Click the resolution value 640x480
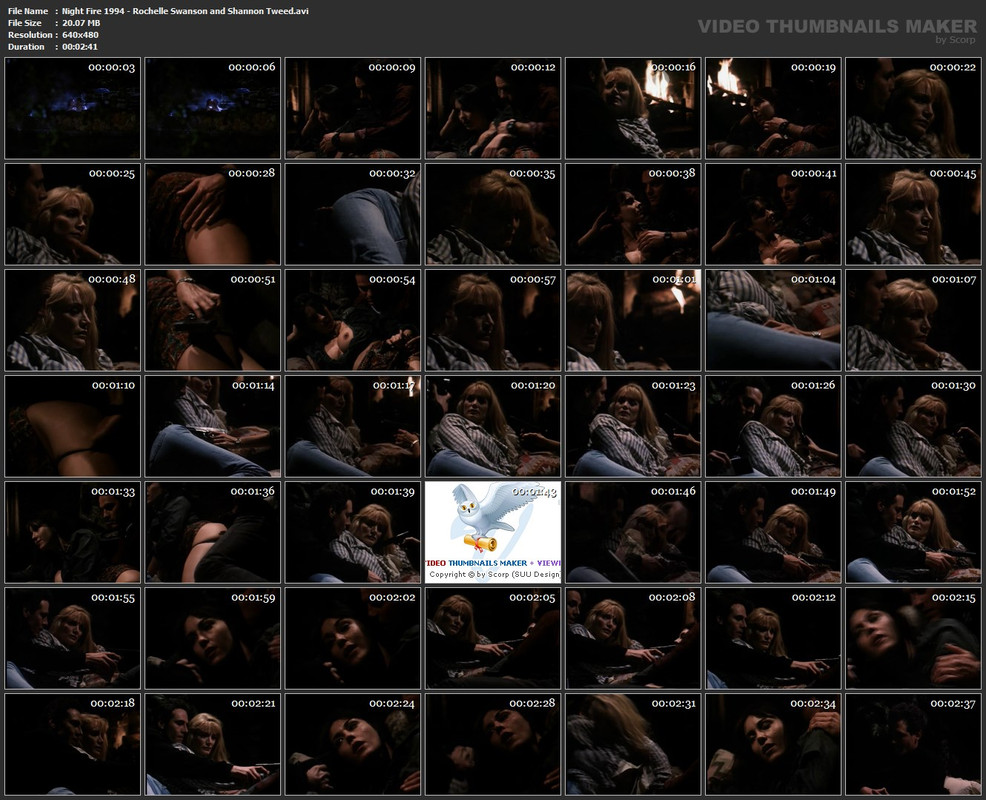Screen dimensions: 986x800 (x=80, y=35)
